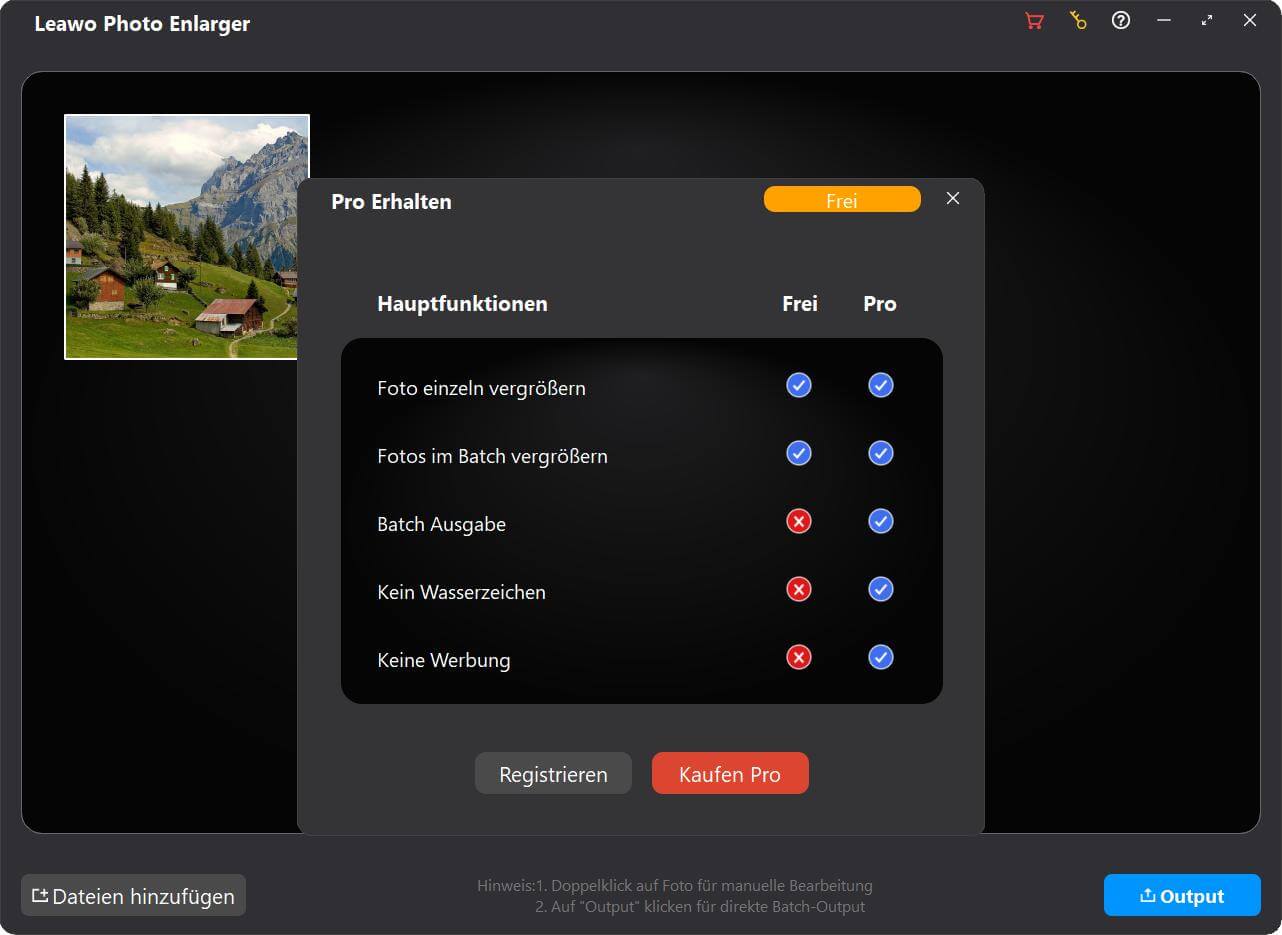Open the shopping cart purchase icon

[x=1034, y=21]
